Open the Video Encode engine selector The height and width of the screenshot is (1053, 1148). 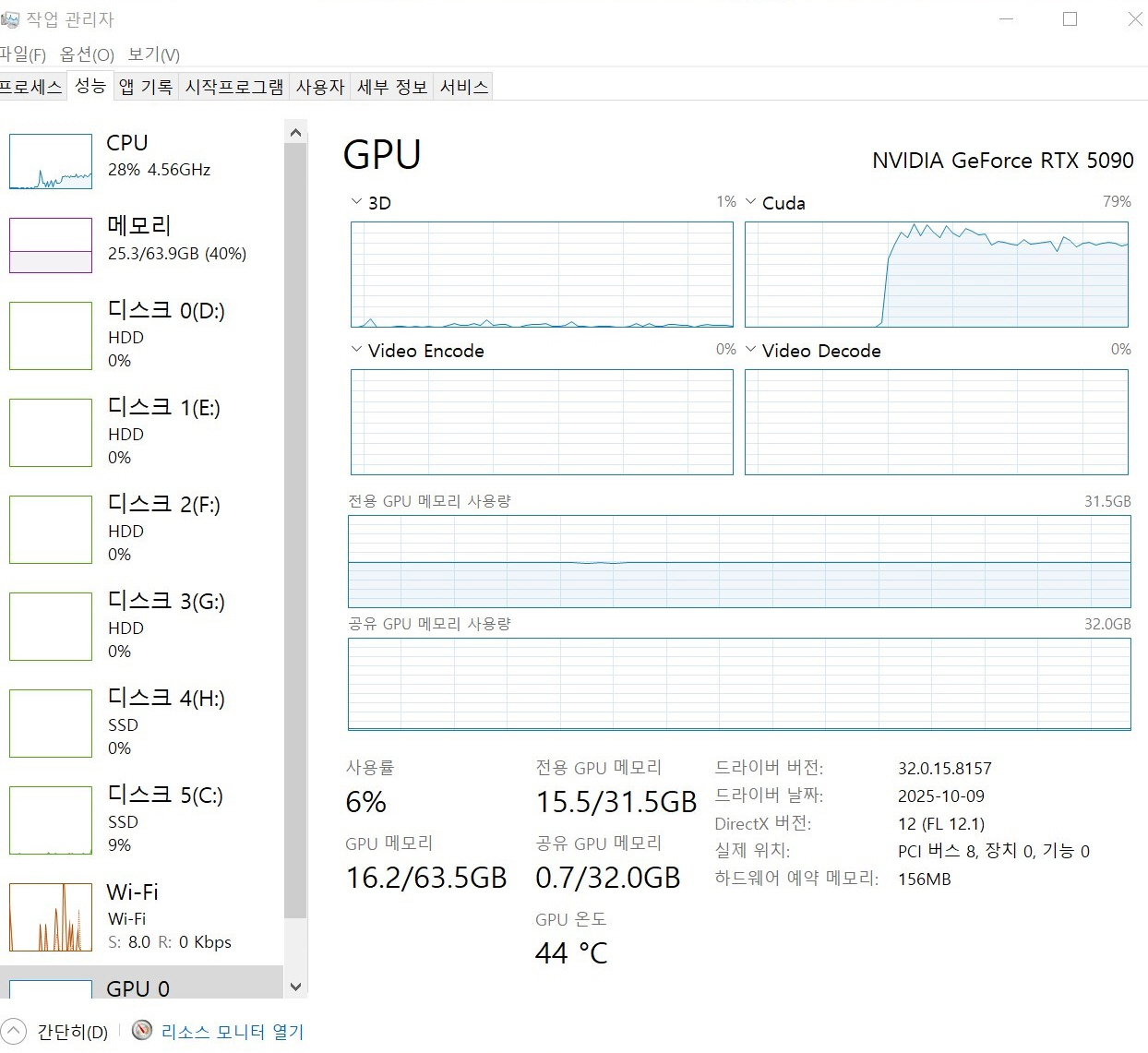click(x=354, y=350)
